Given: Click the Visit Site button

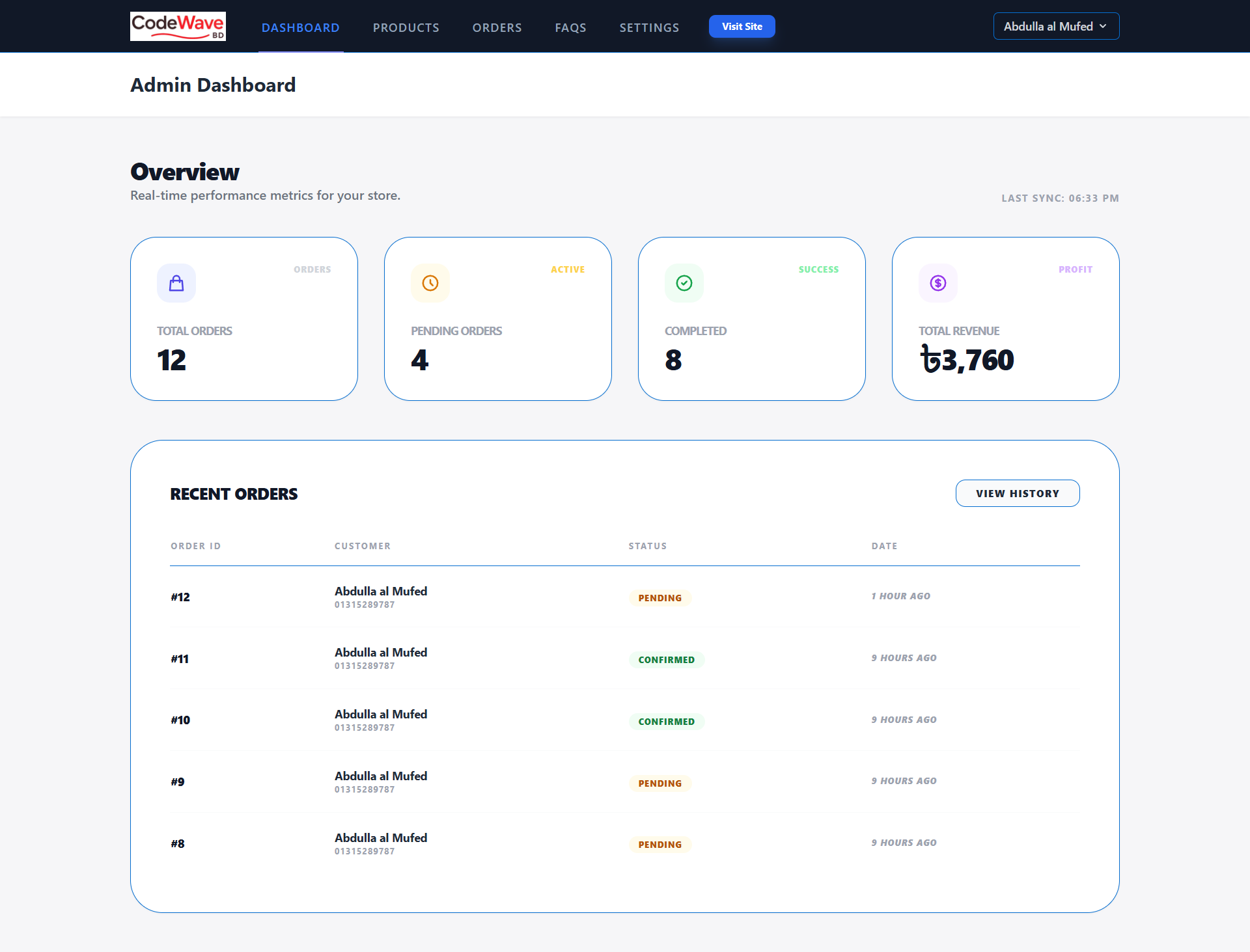Looking at the screenshot, I should pyautogui.click(x=742, y=26).
